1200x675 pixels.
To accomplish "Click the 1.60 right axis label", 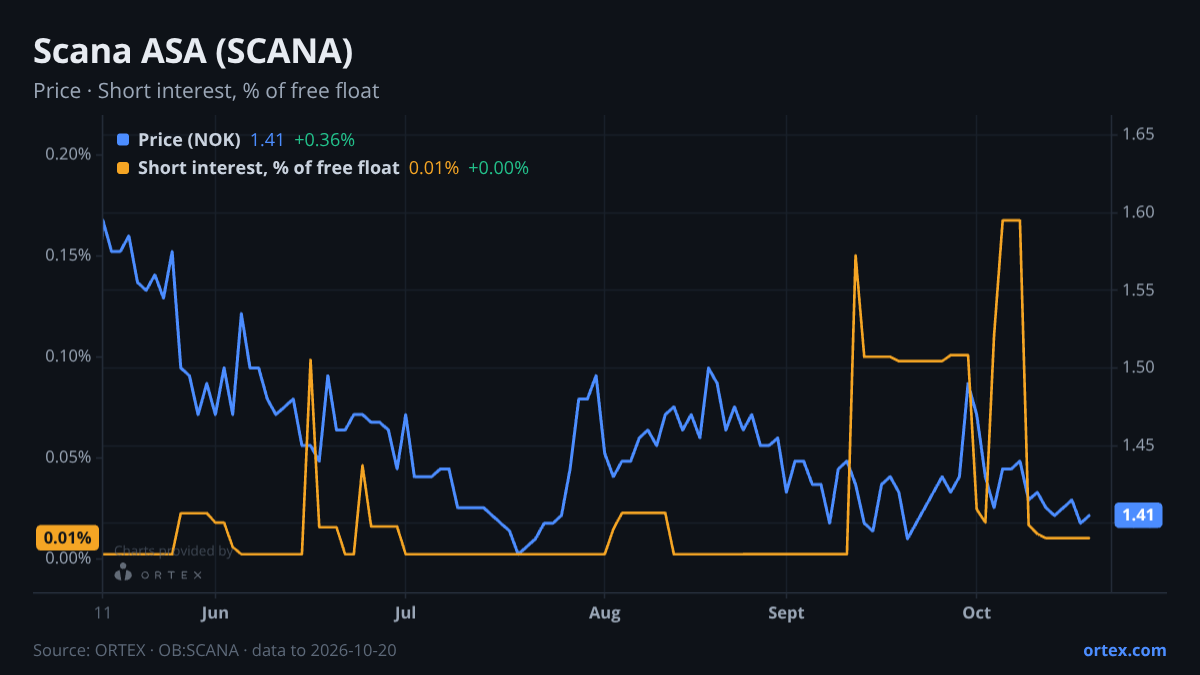I will [x=1139, y=212].
